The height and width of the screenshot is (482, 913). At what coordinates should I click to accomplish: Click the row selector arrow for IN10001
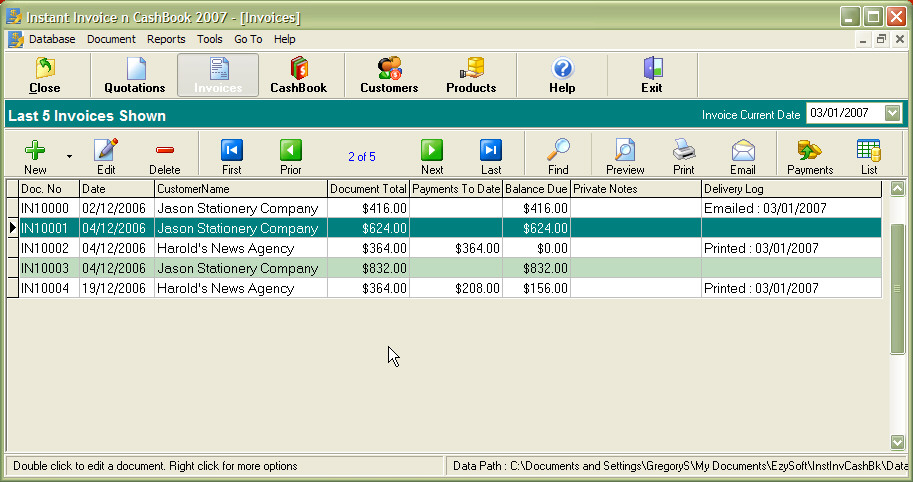tap(12, 228)
